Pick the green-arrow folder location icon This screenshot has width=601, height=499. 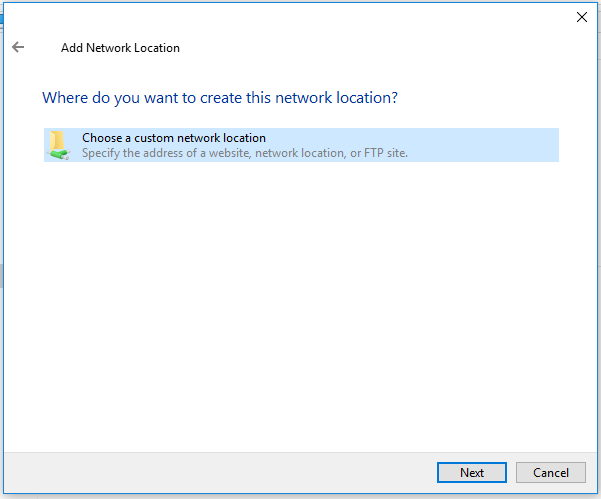59,146
